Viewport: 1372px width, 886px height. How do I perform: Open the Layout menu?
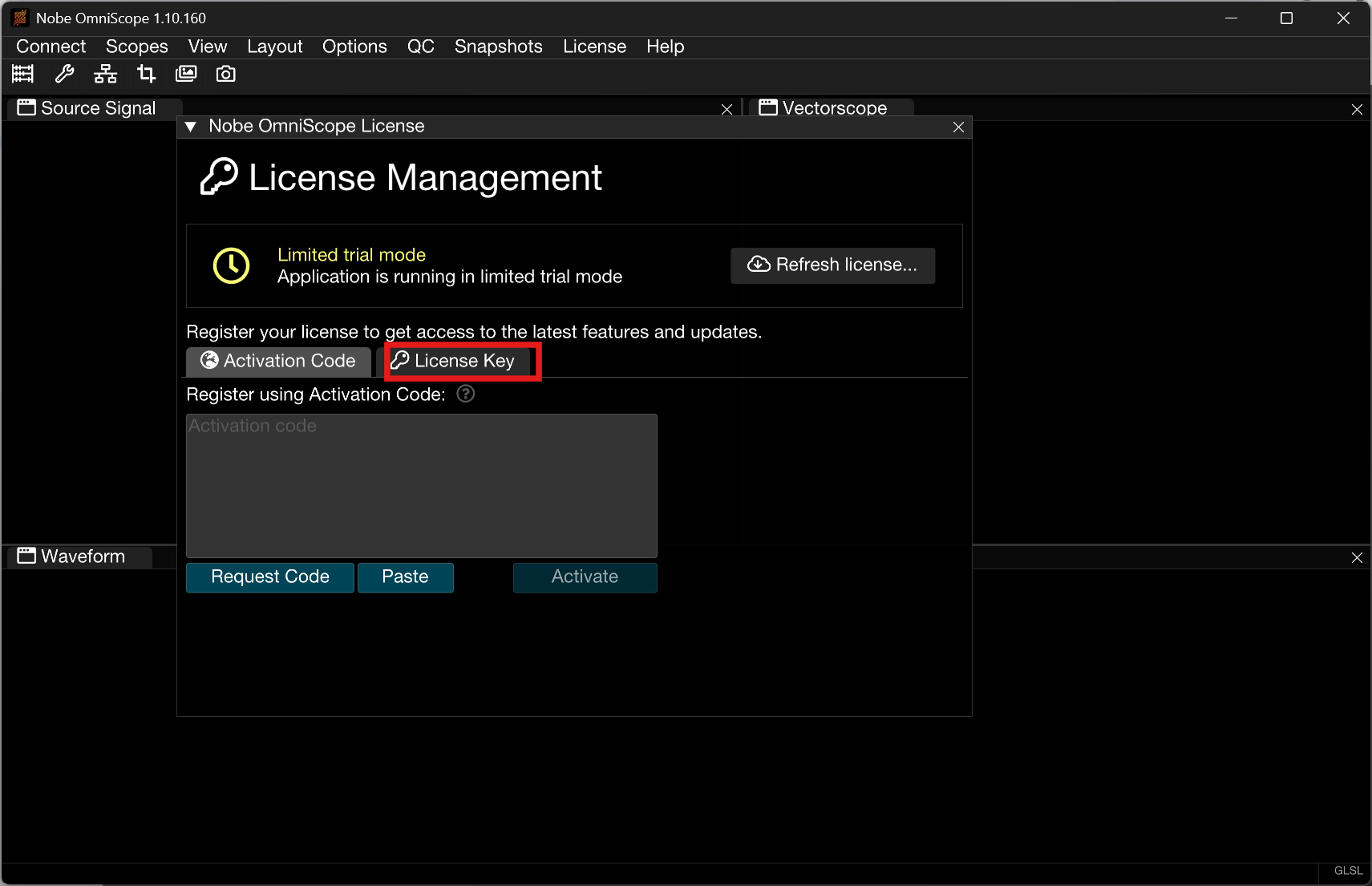pos(275,47)
